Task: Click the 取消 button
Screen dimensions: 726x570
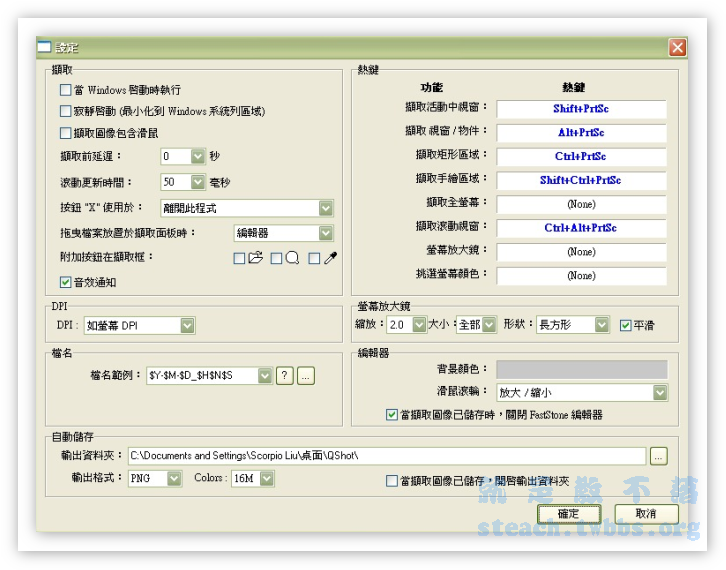Action: (645, 513)
